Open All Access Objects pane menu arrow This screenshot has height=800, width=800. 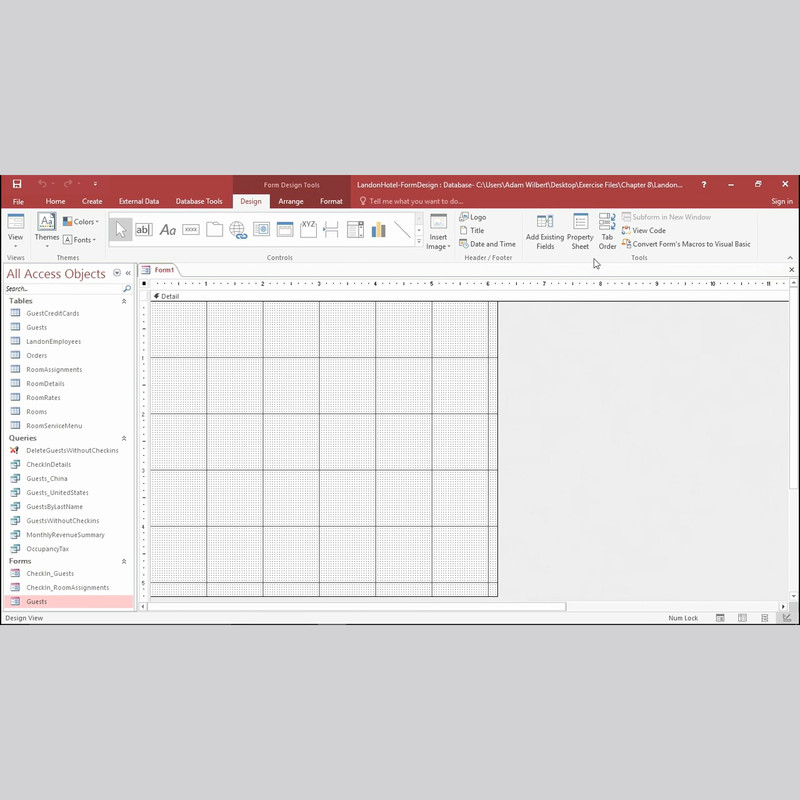click(117, 273)
